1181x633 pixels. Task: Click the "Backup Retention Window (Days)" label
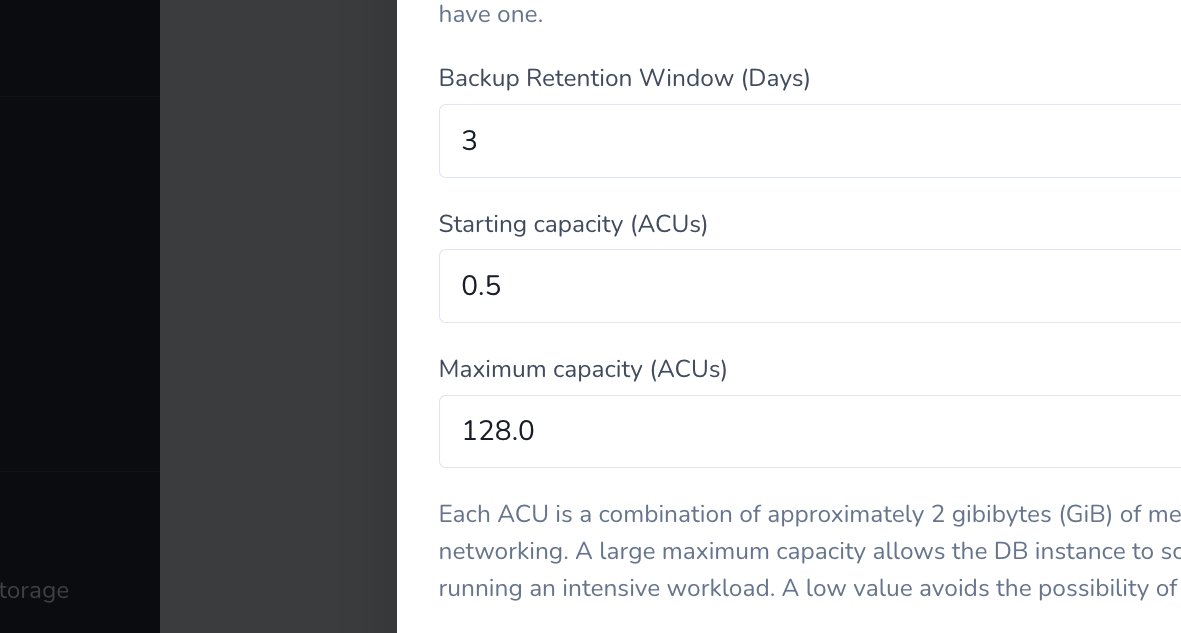(x=624, y=78)
